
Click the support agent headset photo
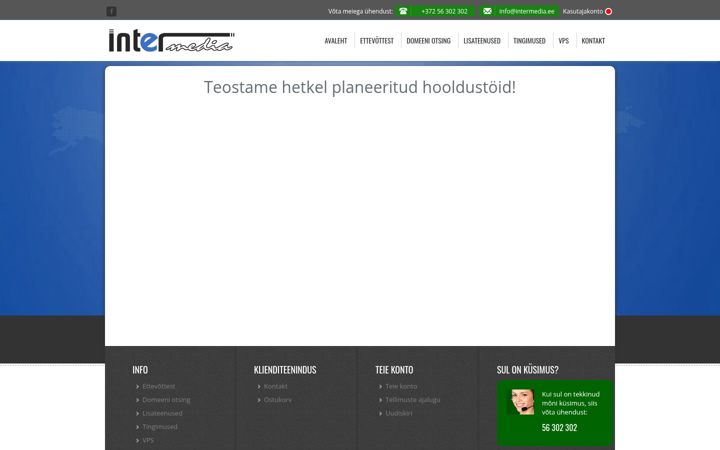tap(523, 402)
